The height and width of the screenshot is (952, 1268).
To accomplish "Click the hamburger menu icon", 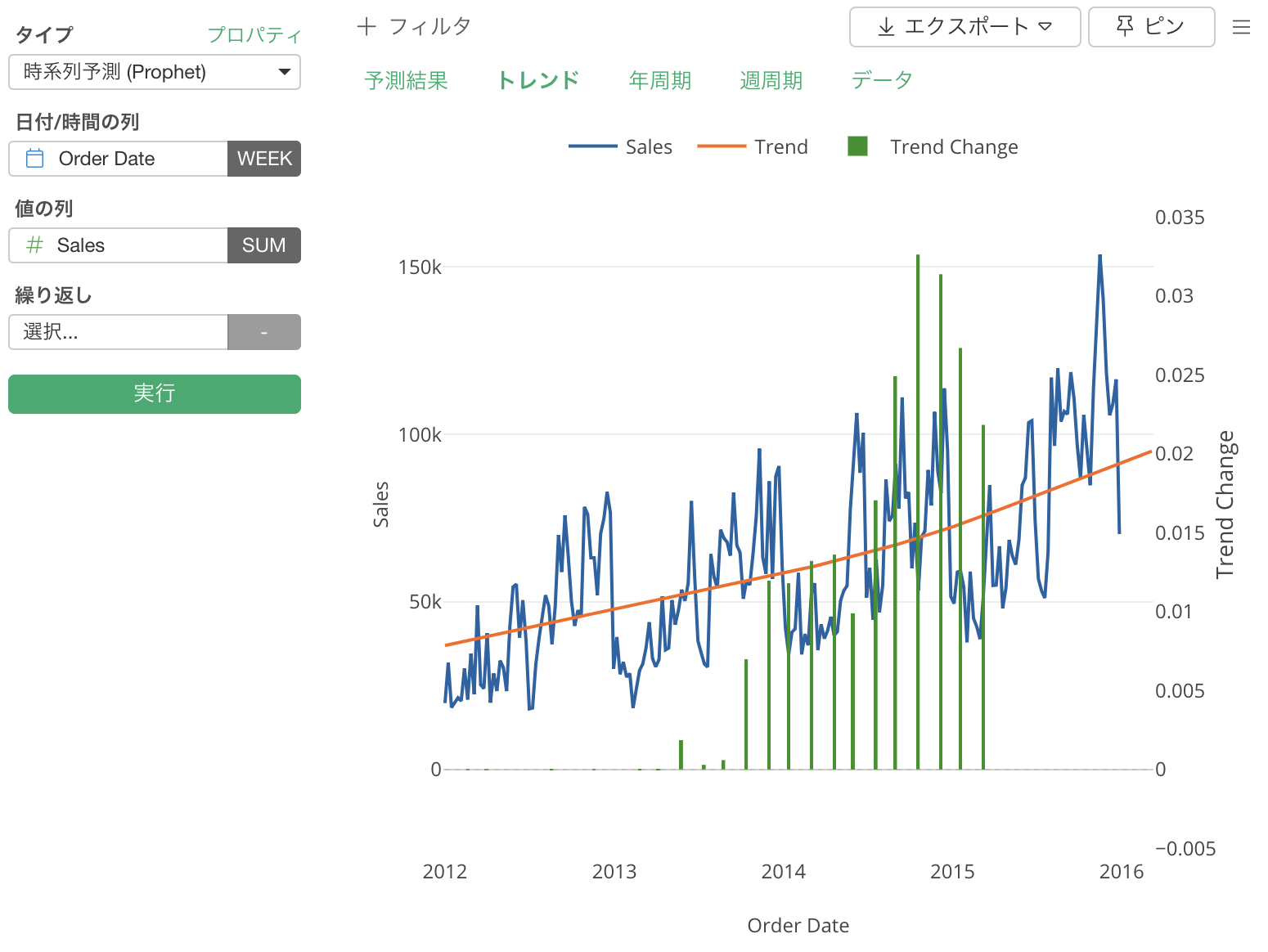I will [1241, 28].
